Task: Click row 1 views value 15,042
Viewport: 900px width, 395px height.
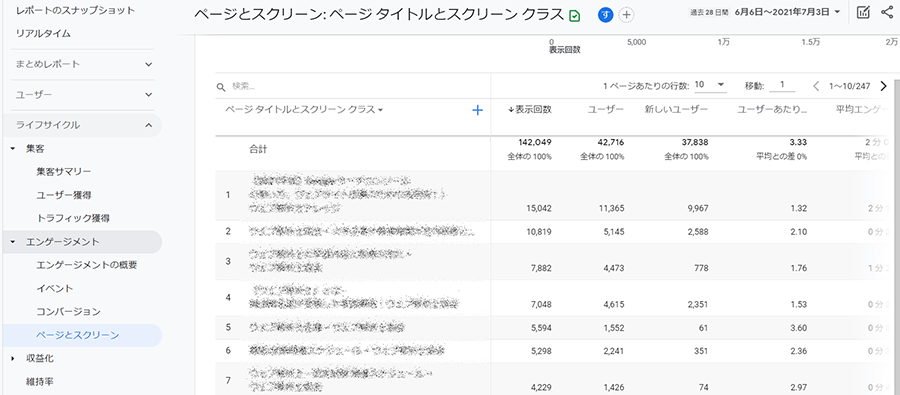Action: click(538, 208)
